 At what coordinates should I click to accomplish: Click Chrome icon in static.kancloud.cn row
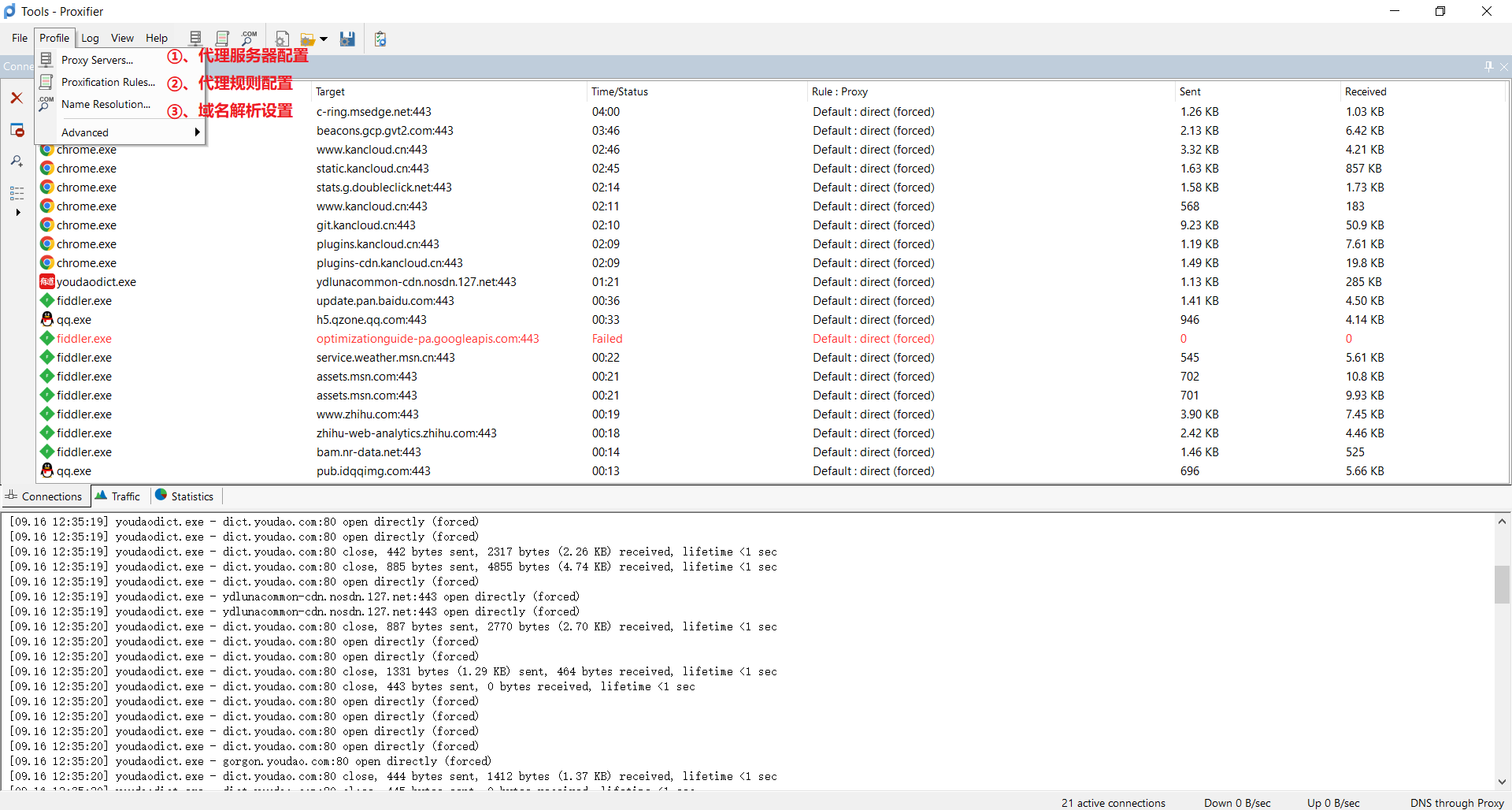pyautogui.click(x=47, y=168)
